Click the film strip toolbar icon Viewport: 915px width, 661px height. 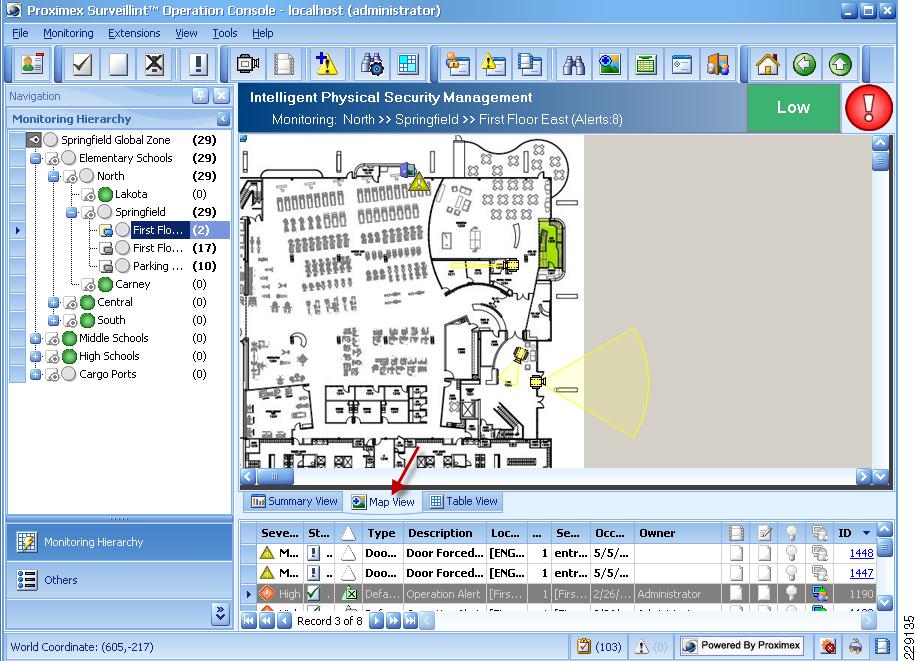(284, 64)
